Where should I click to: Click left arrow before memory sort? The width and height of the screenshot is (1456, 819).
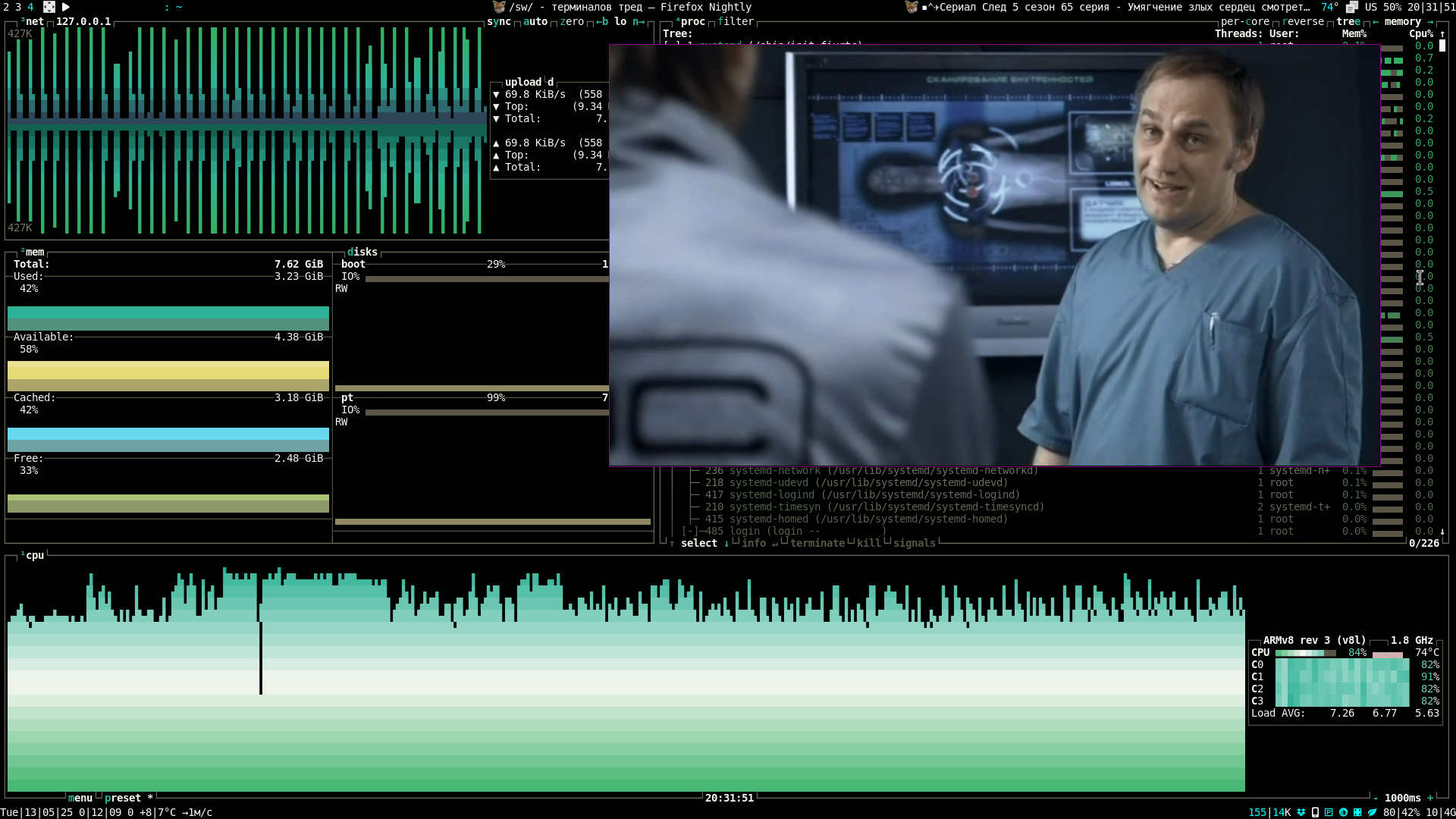(1376, 22)
